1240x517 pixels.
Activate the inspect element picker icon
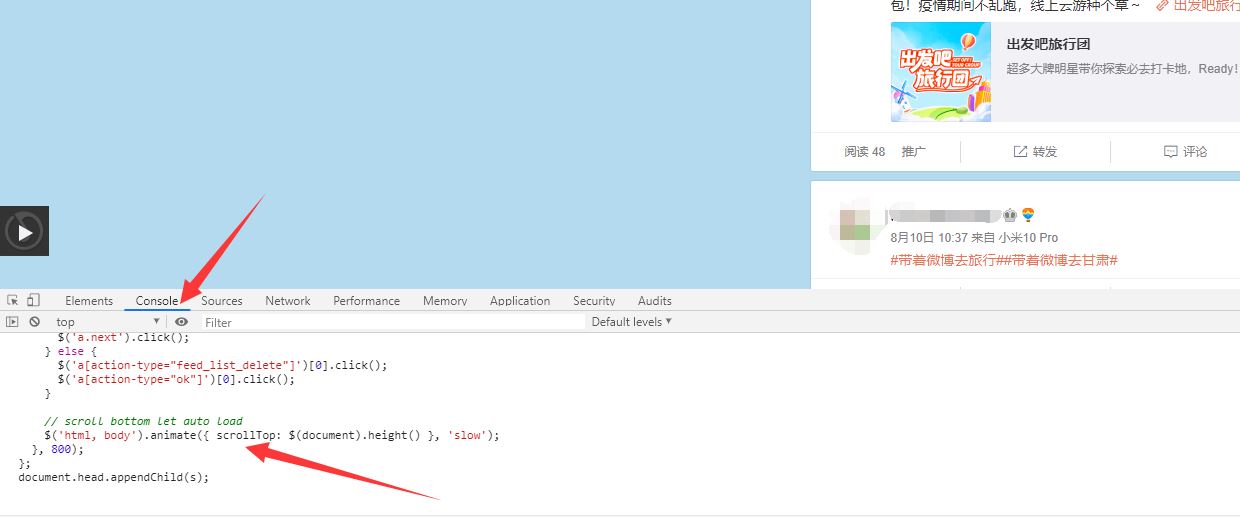tap(13, 300)
